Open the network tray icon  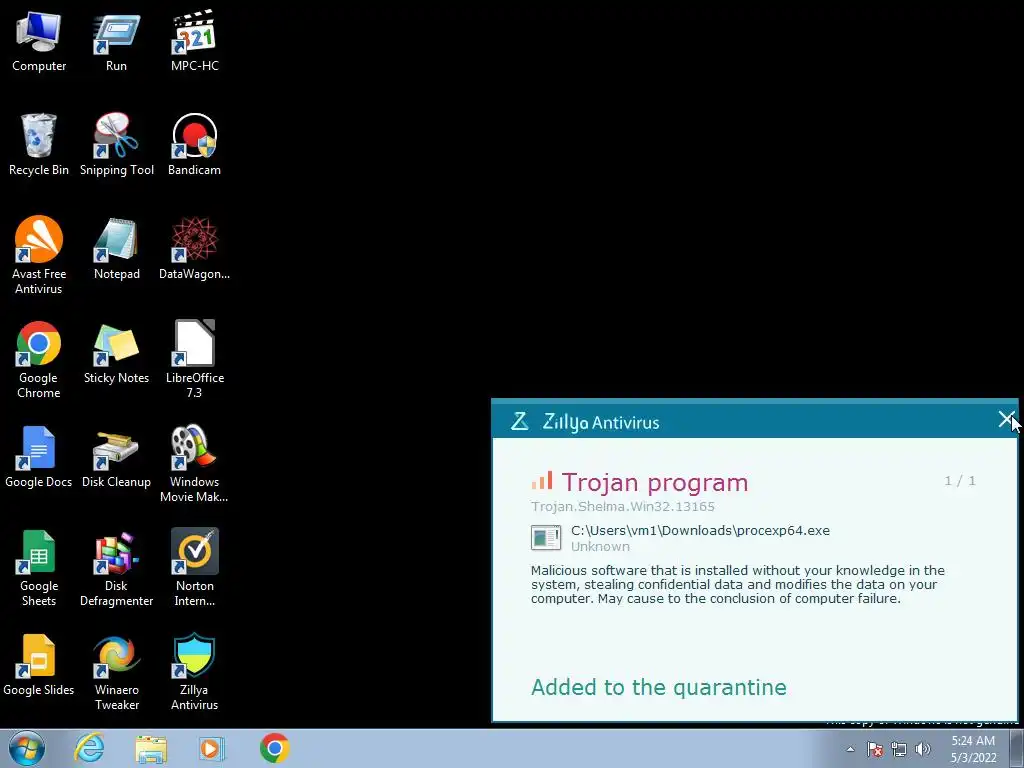pos(899,749)
